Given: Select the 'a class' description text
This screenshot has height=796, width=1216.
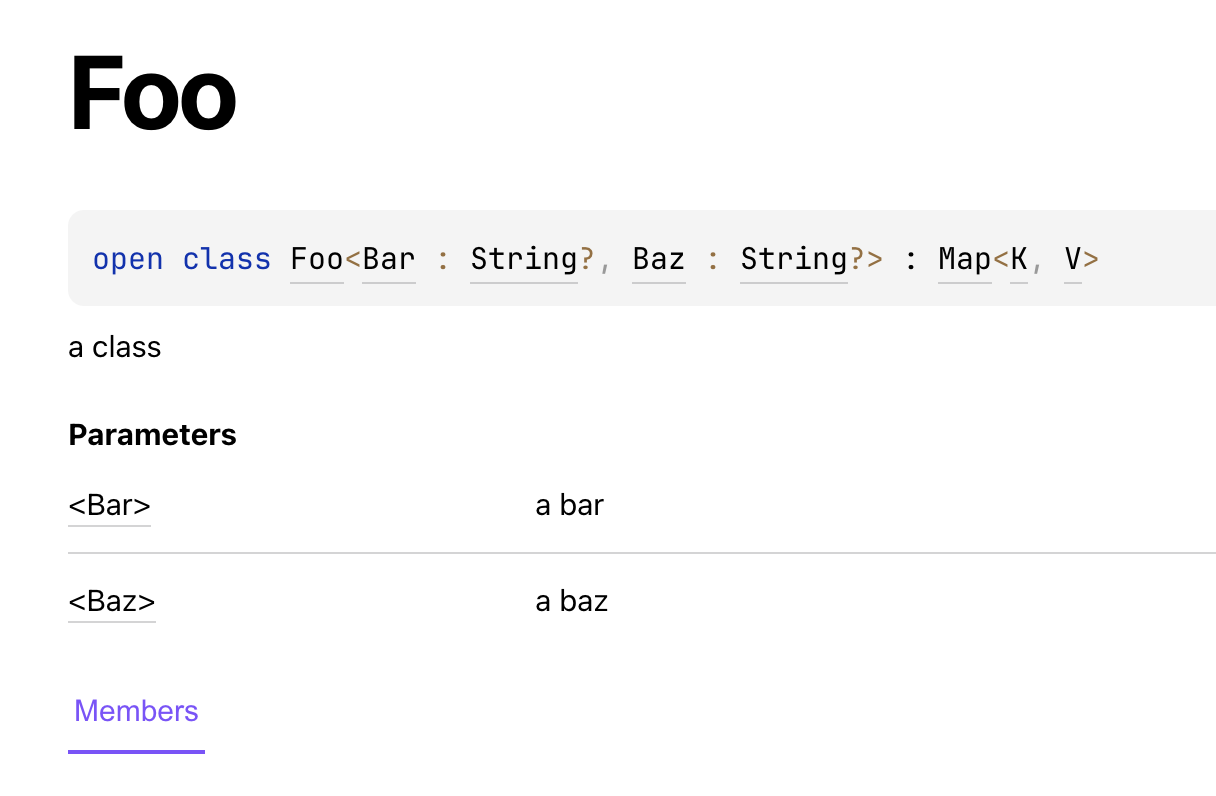Looking at the screenshot, I should [x=114, y=347].
